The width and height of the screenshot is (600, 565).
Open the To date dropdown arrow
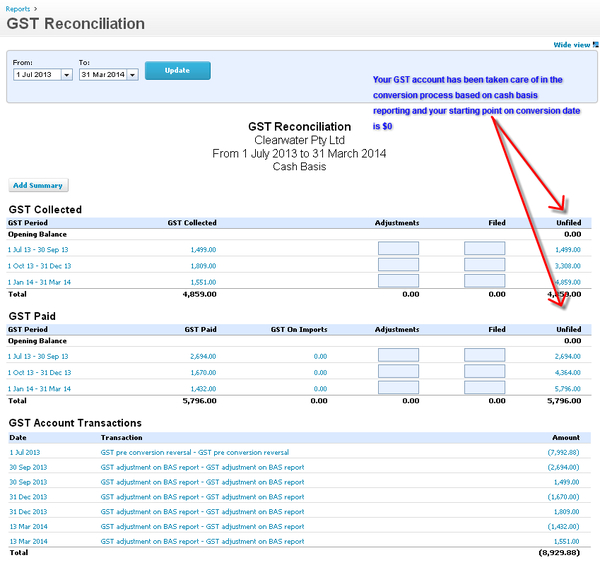coord(132,74)
